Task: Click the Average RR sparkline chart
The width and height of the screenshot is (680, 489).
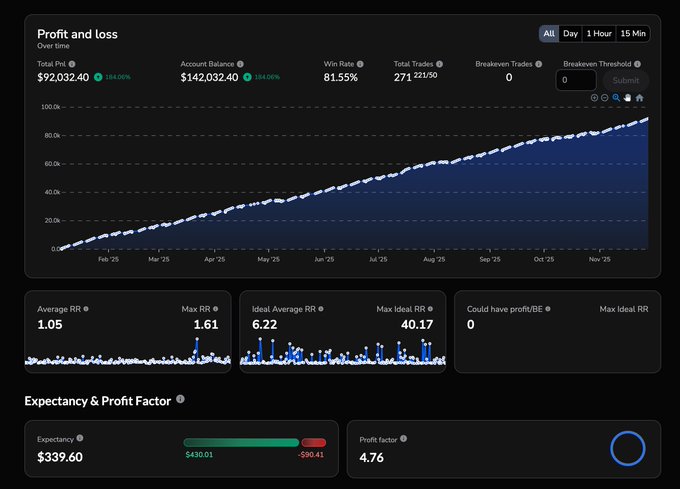Action: [x=128, y=351]
